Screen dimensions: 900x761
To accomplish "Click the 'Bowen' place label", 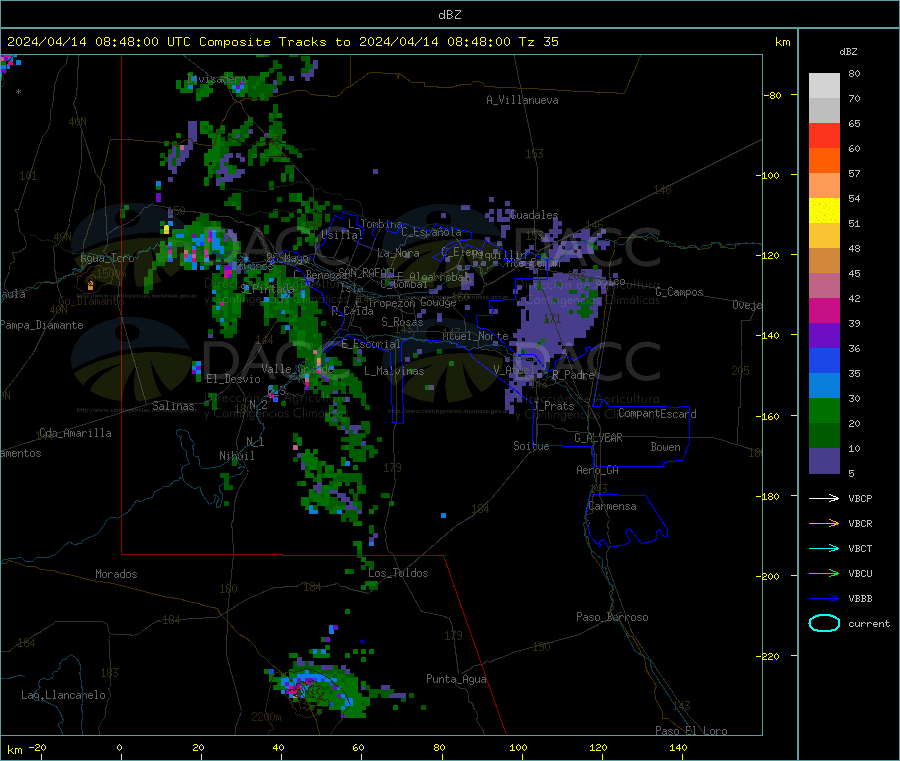I will pyautogui.click(x=665, y=447).
